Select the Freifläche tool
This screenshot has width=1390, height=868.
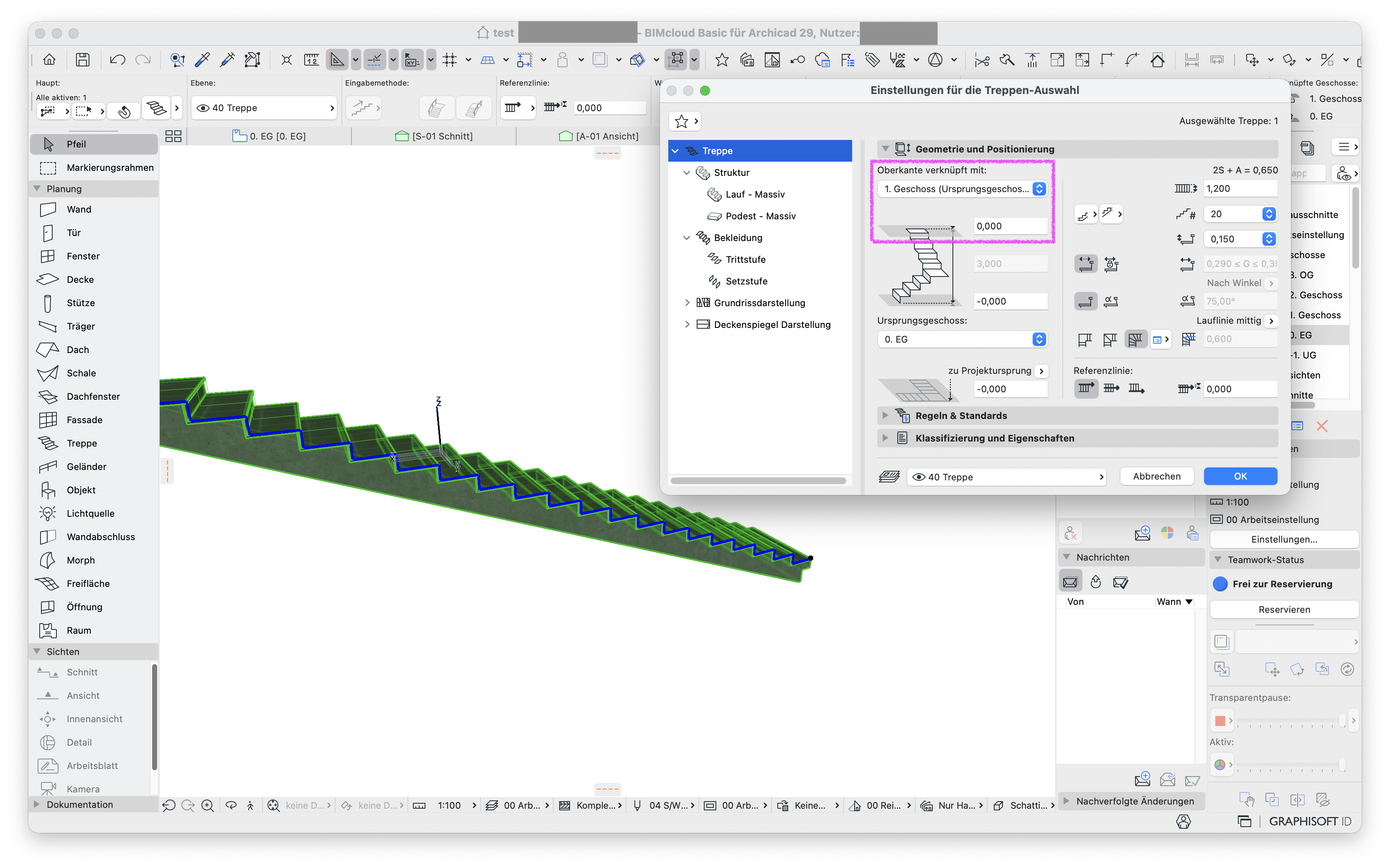click(x=94, y=584)
